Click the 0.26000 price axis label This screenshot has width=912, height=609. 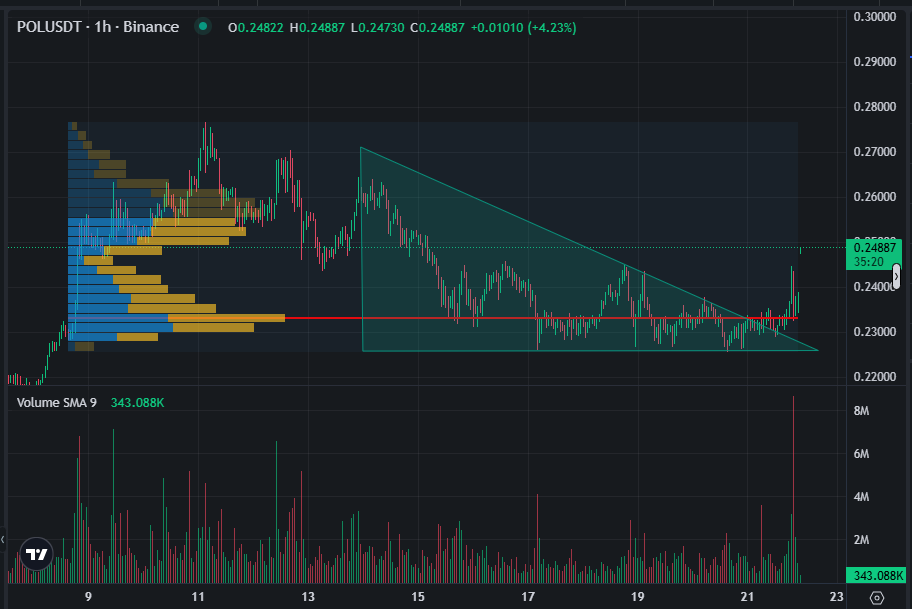(x=875, y=197)
